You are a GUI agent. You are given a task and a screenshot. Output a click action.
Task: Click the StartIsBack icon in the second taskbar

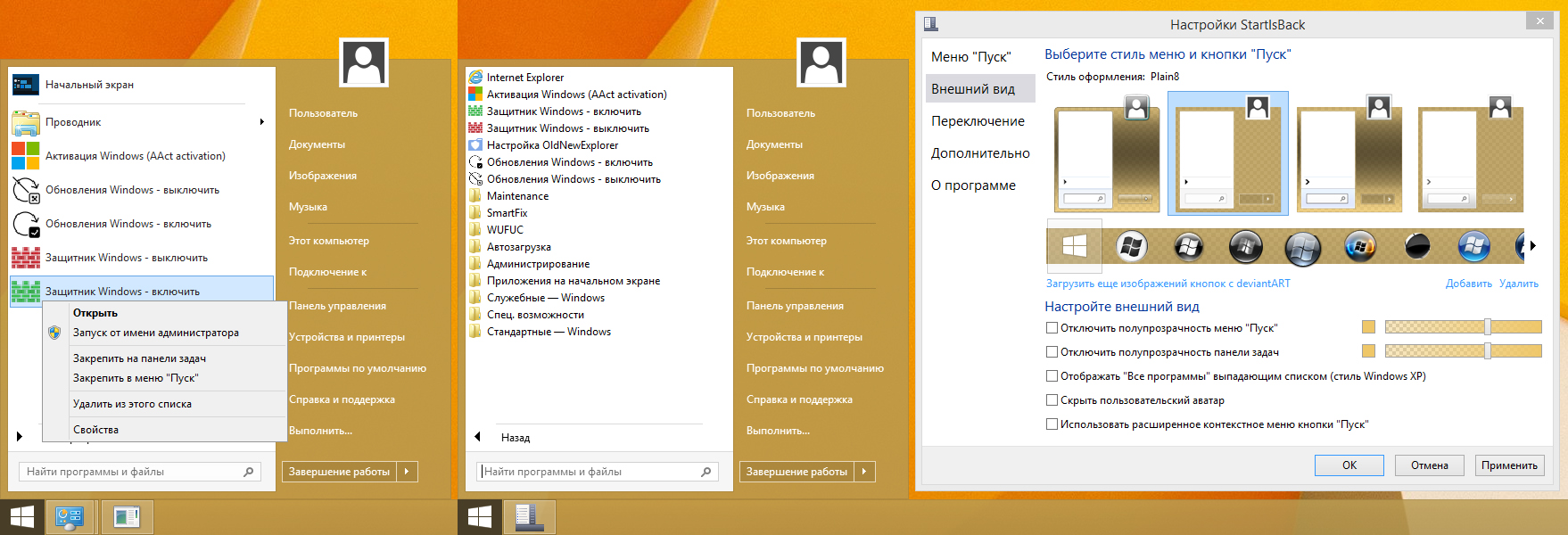[530, 517]
